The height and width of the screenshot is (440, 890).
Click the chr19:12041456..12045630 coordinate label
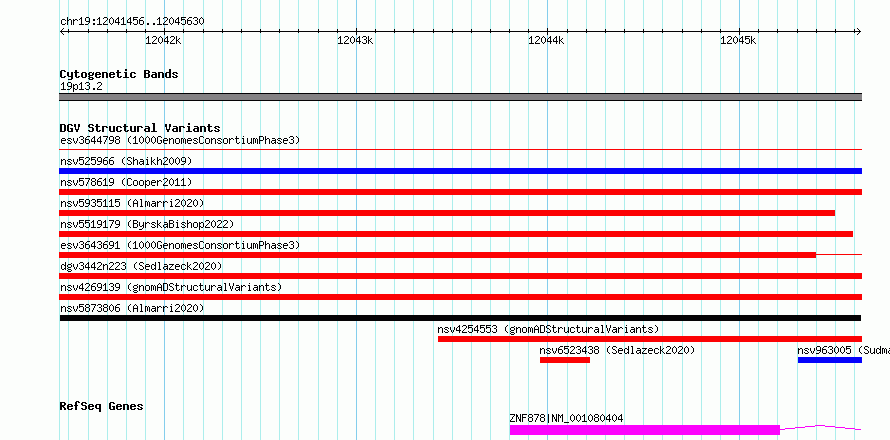click(x=132, y=22)
